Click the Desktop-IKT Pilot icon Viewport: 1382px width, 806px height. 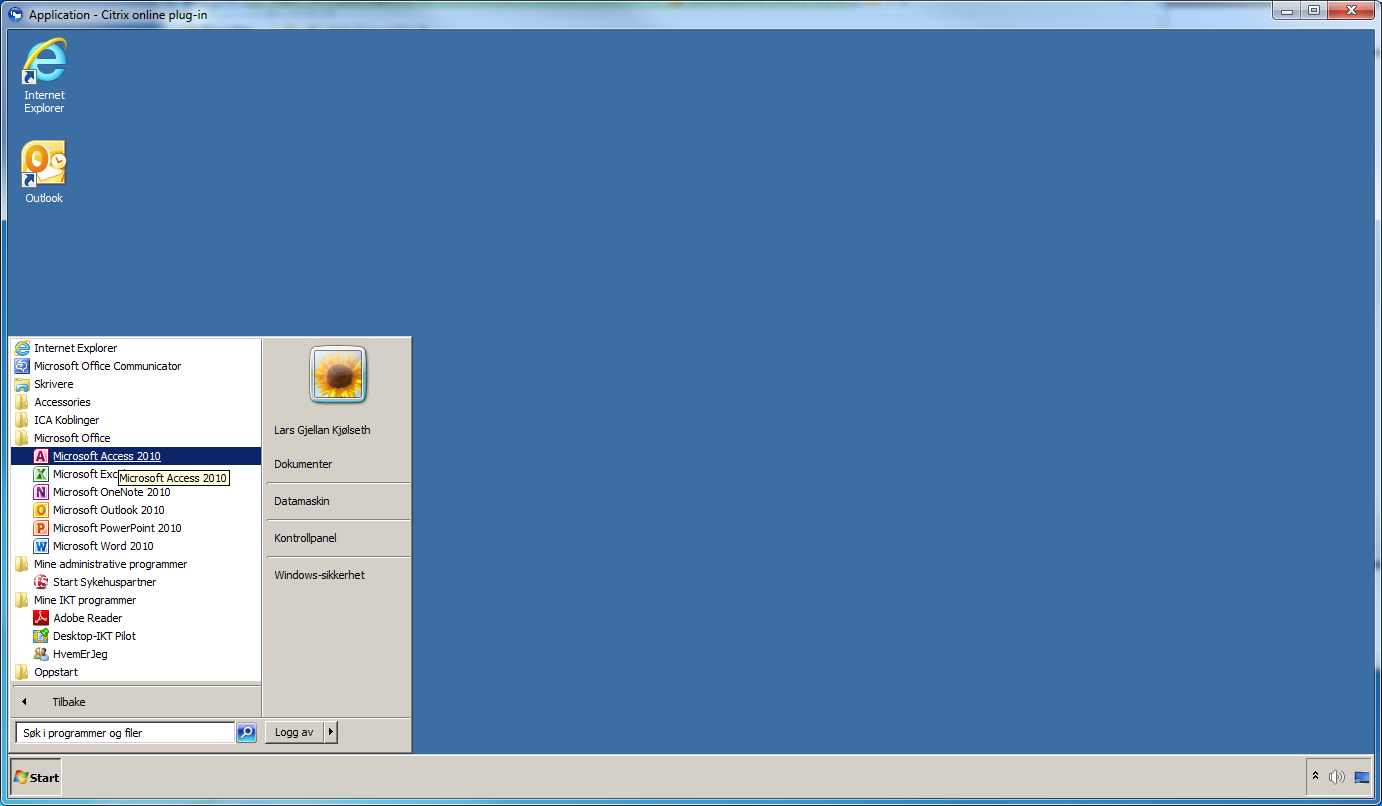(41, 636)
